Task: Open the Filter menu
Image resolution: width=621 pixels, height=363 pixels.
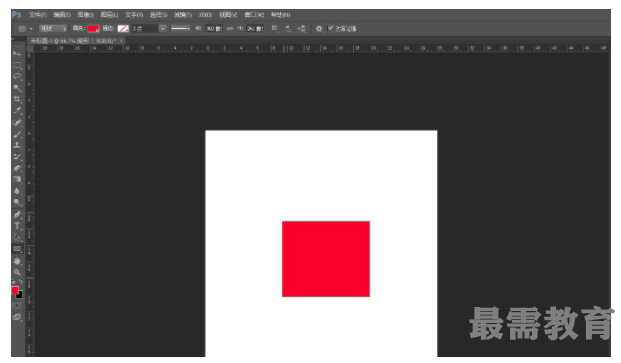Action: (183, 15)
